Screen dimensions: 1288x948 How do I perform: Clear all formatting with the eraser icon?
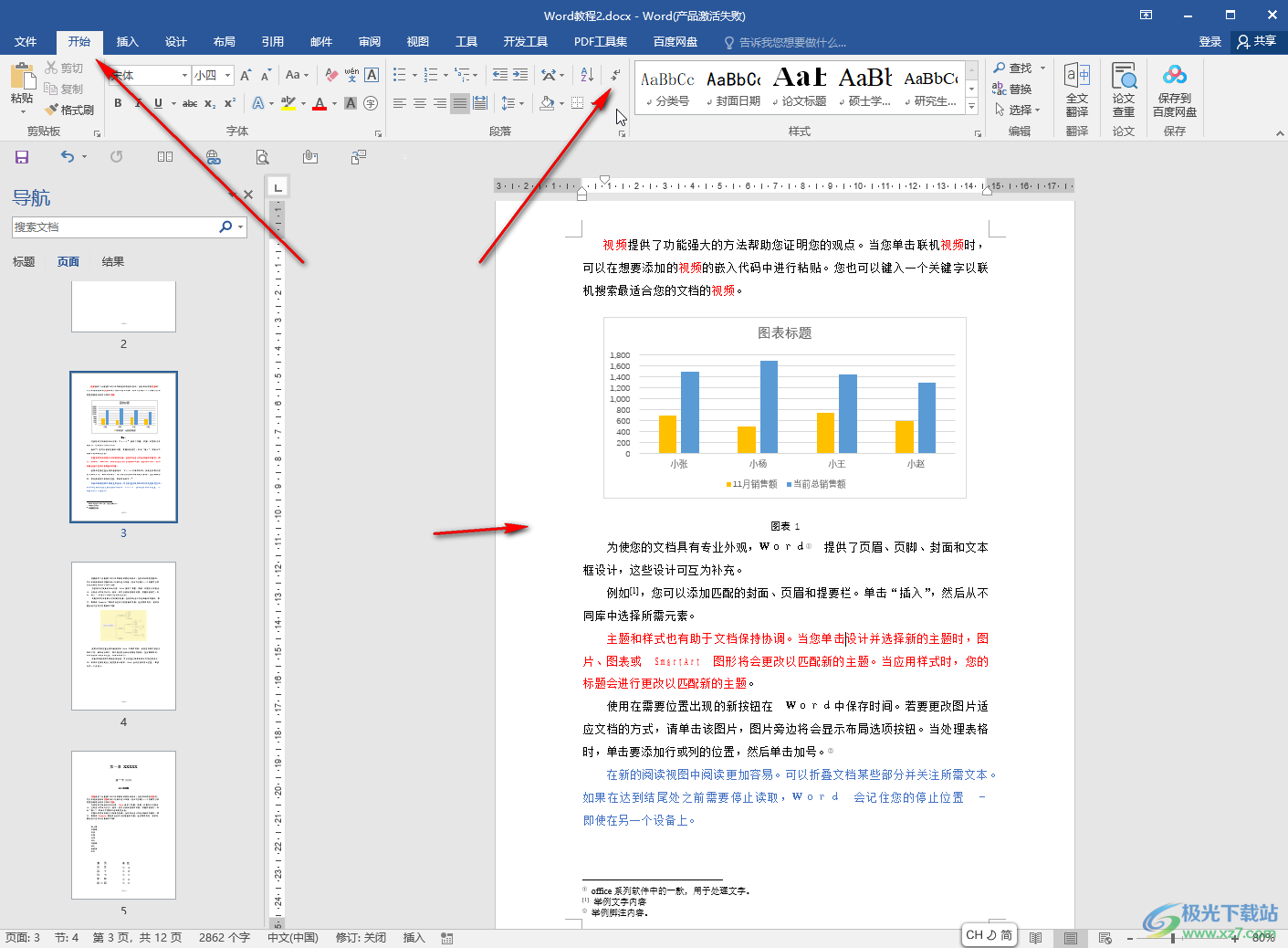331,75
